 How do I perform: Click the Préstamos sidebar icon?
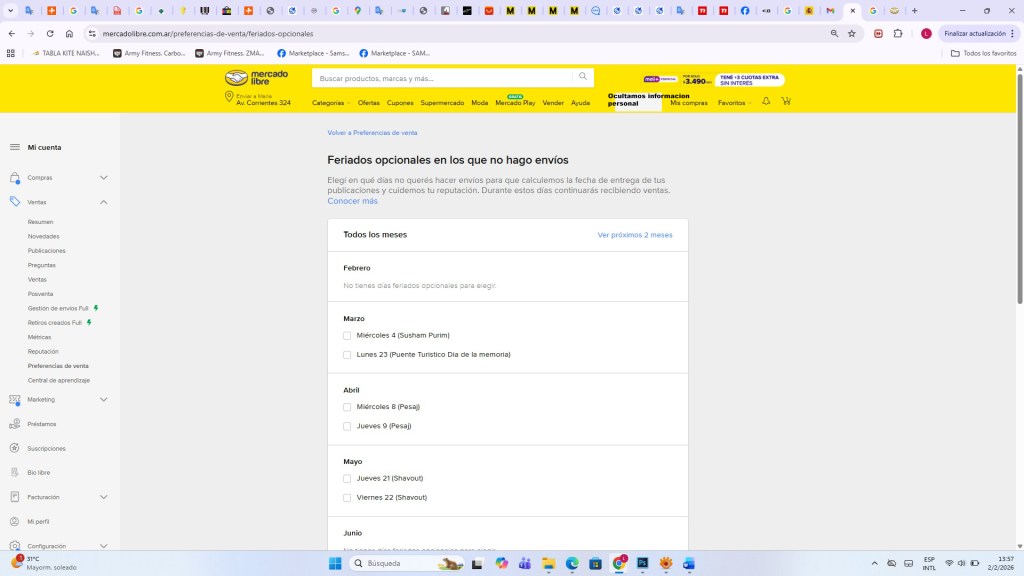15,424
